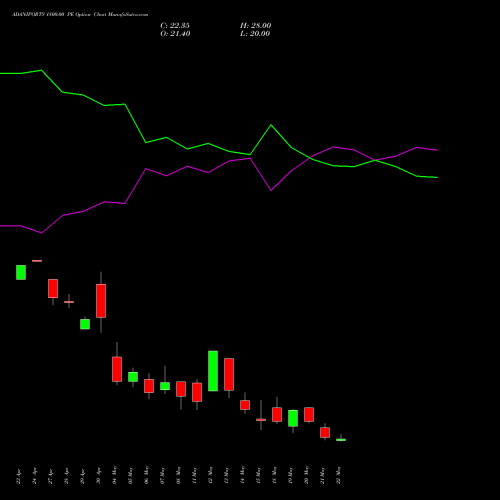
Task: Select the red candlestick for 14 May
Action: coord(245,405)
